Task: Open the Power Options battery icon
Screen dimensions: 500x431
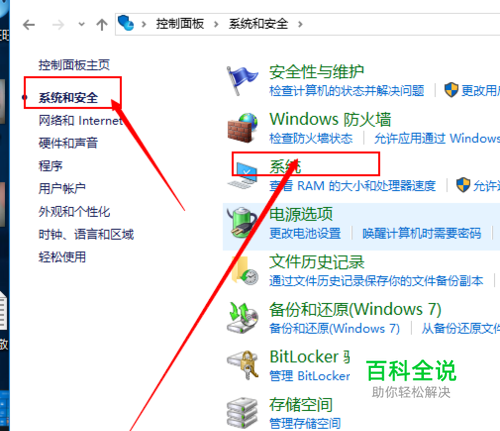Action: [x=242, y=222]
